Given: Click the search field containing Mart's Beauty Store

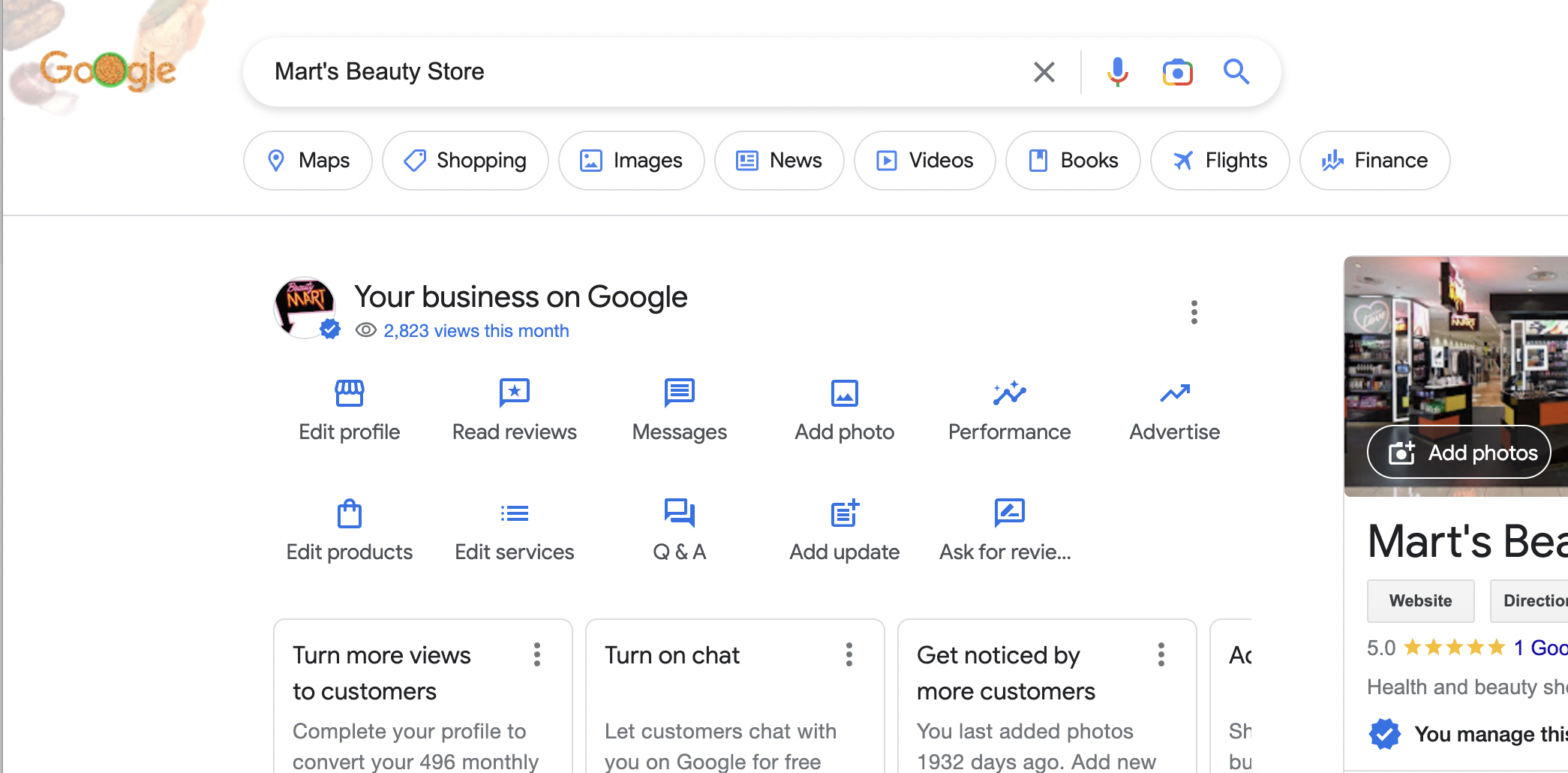Looking at the screenshot, I should [x=638, y=72].
